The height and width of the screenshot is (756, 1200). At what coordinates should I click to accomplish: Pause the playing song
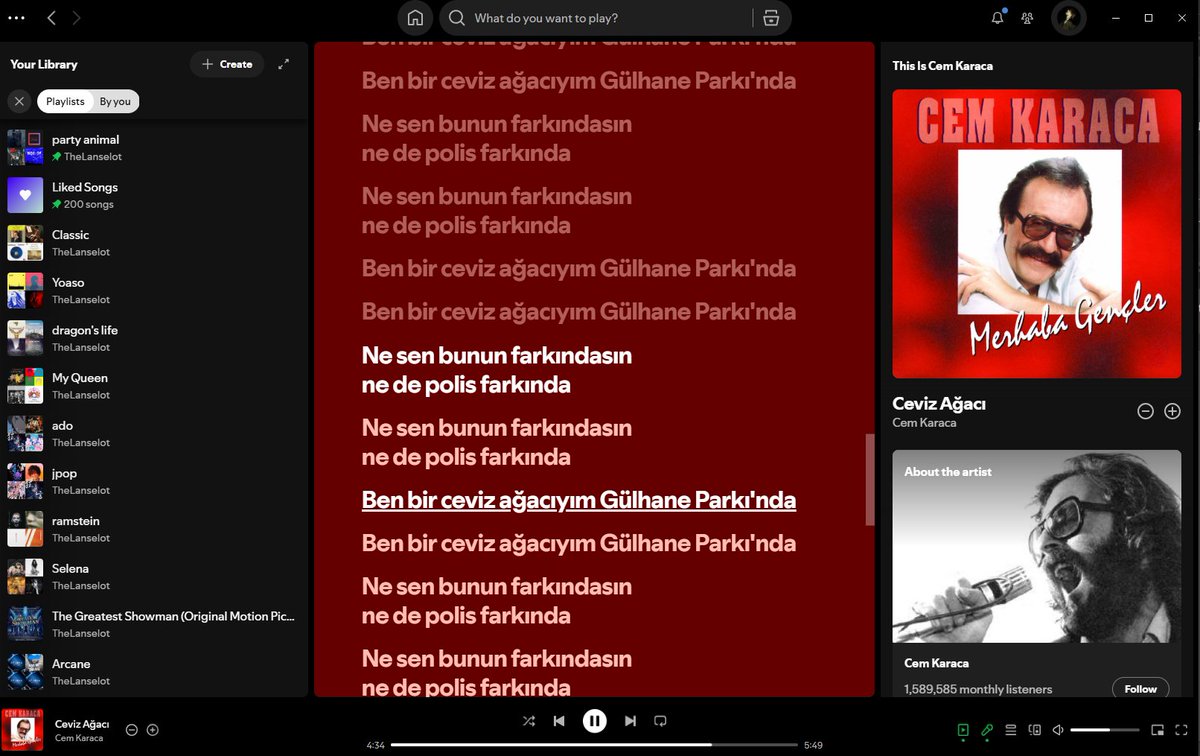595,720
